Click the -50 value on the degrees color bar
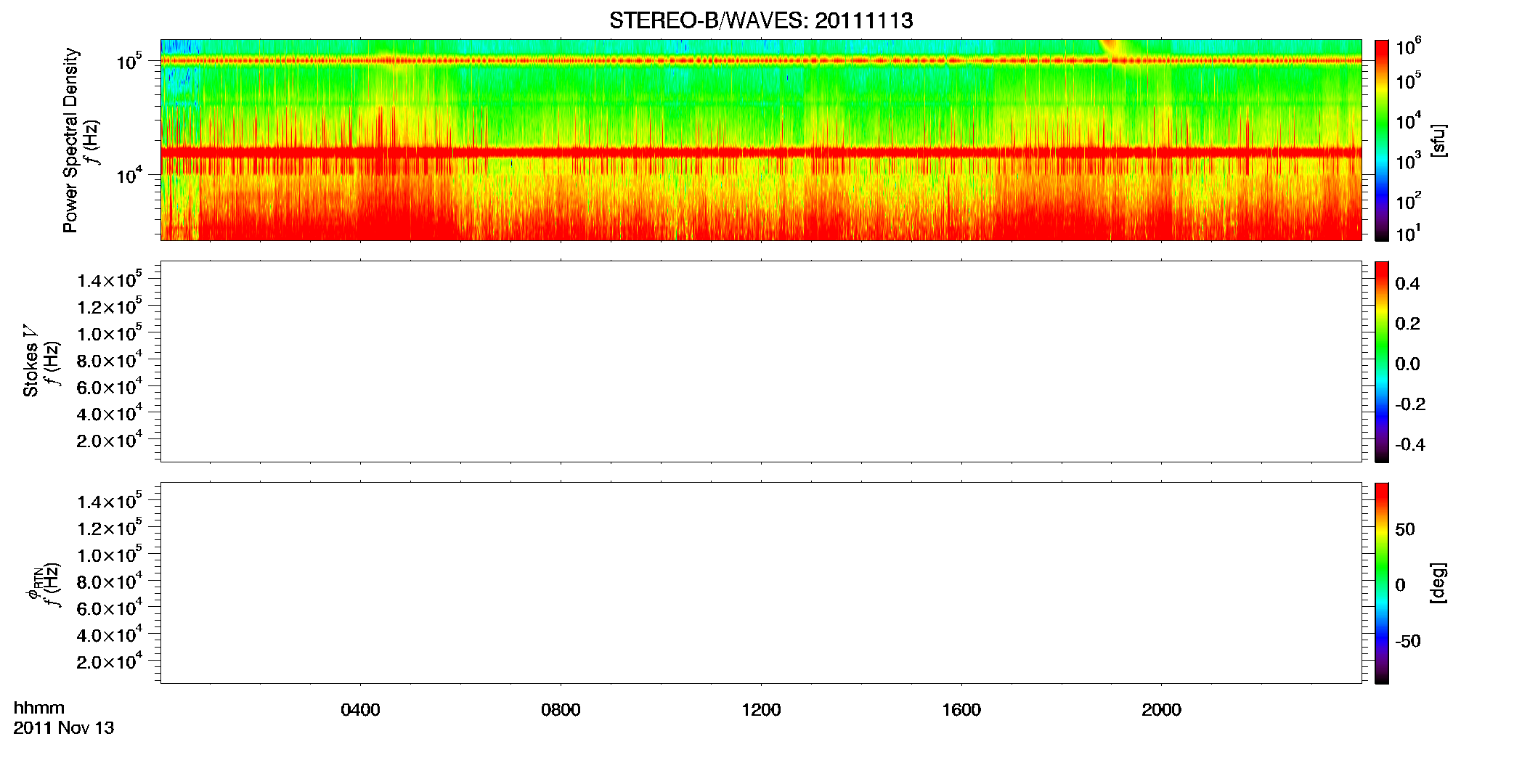 tap(1408, 642)
